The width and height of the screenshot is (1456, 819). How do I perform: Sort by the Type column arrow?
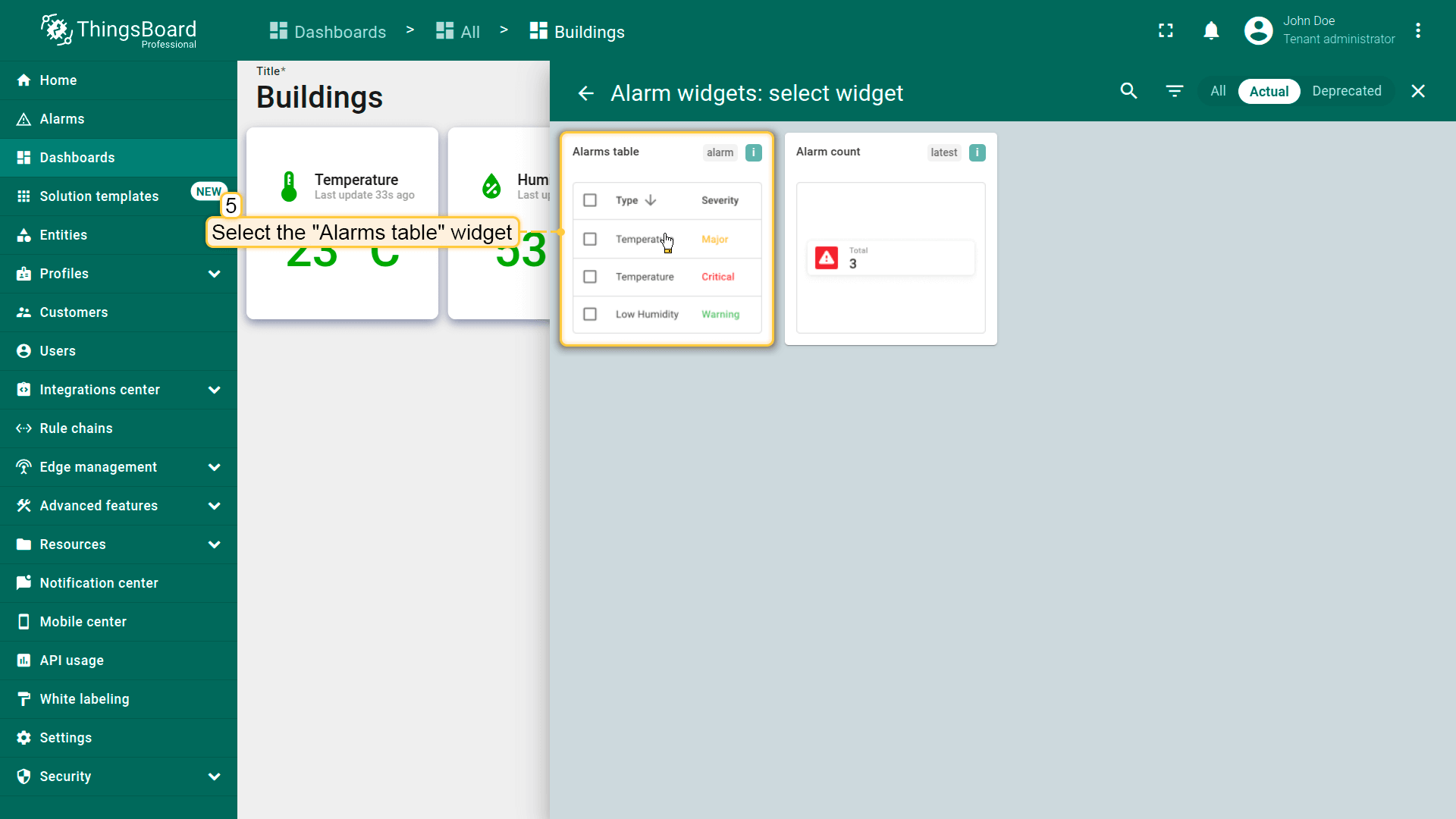click(651, 200)
